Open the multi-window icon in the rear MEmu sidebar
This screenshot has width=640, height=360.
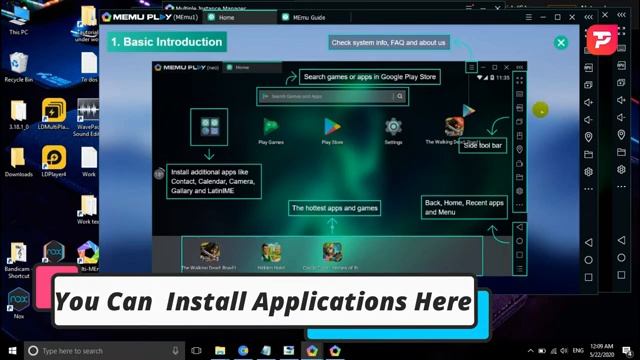[621, 82]
